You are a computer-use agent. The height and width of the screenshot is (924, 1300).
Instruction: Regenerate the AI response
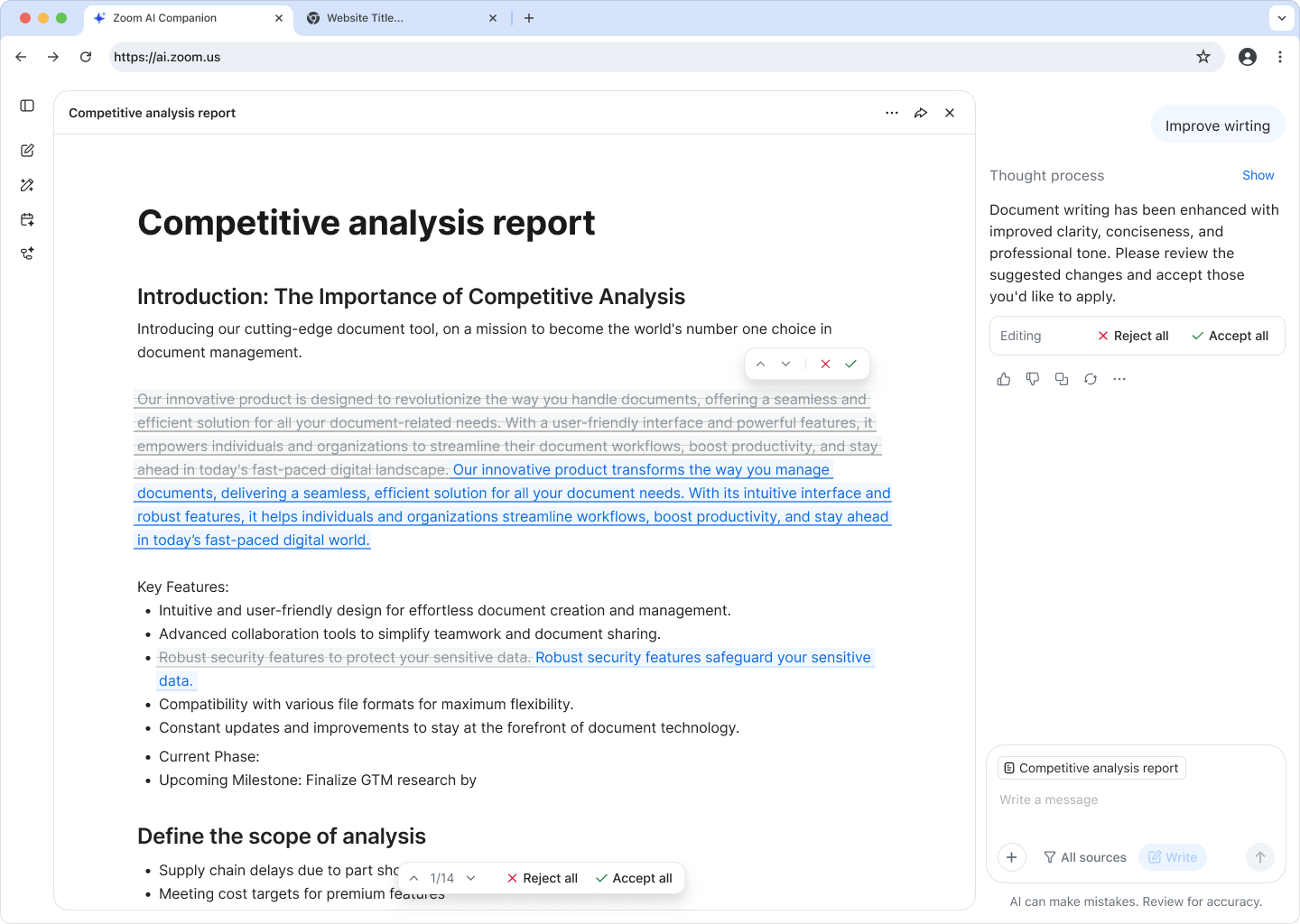pos(1091,379)
